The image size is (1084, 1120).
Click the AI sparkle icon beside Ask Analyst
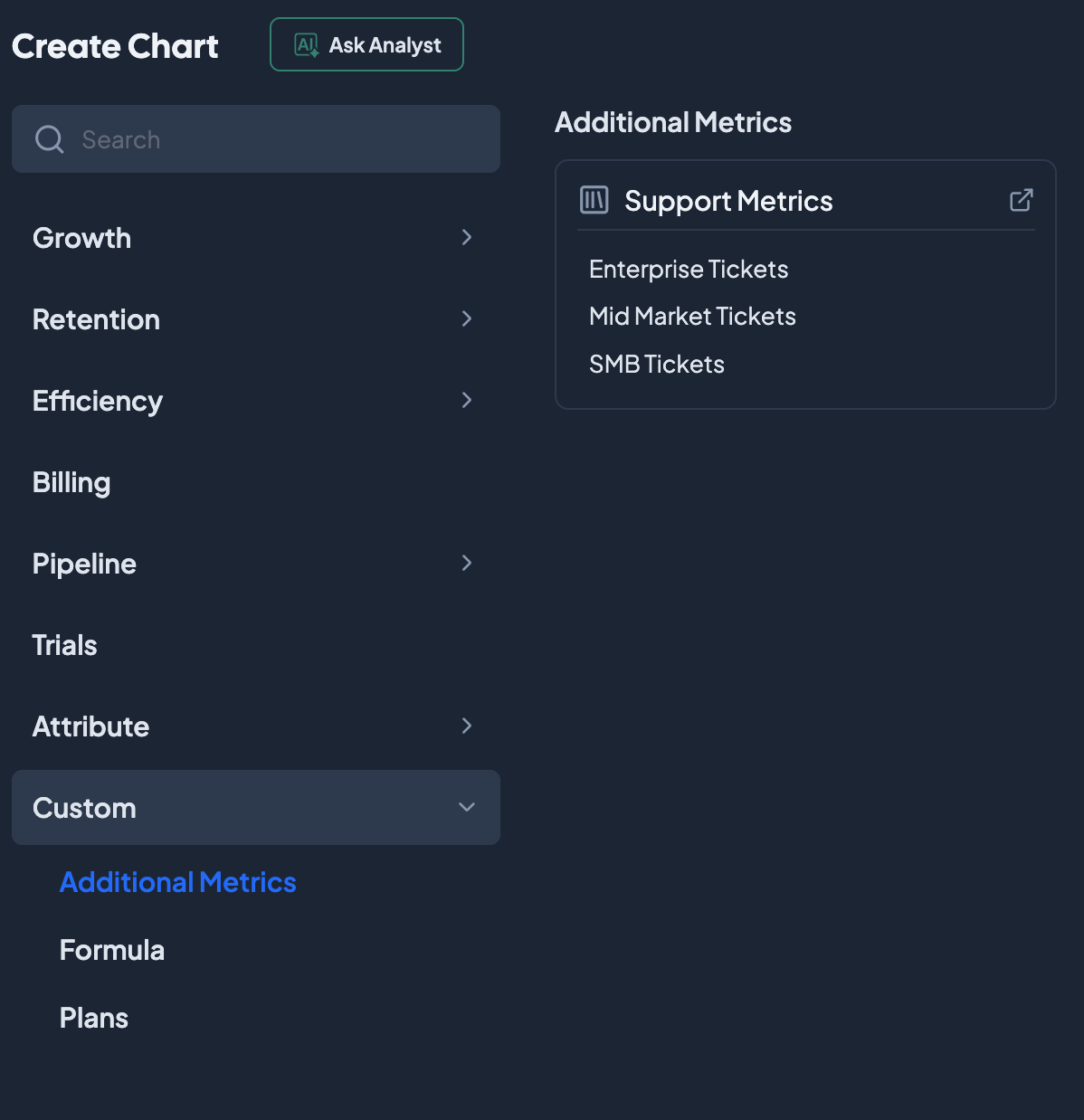pos(307,45)
